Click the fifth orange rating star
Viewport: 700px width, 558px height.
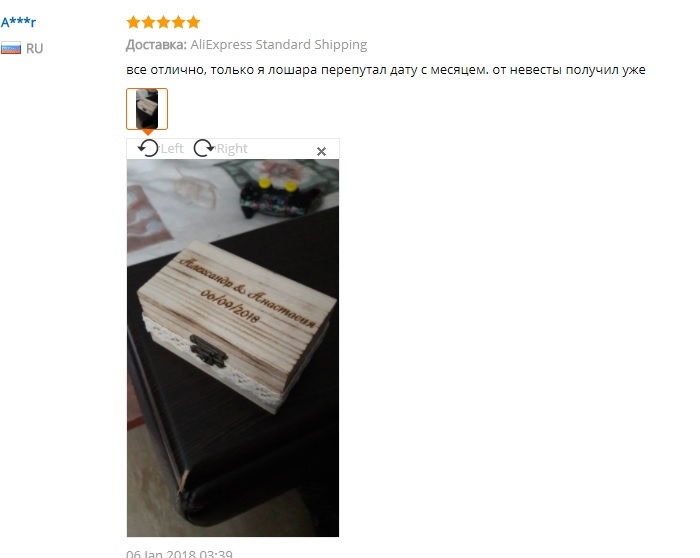click(193, 22)
